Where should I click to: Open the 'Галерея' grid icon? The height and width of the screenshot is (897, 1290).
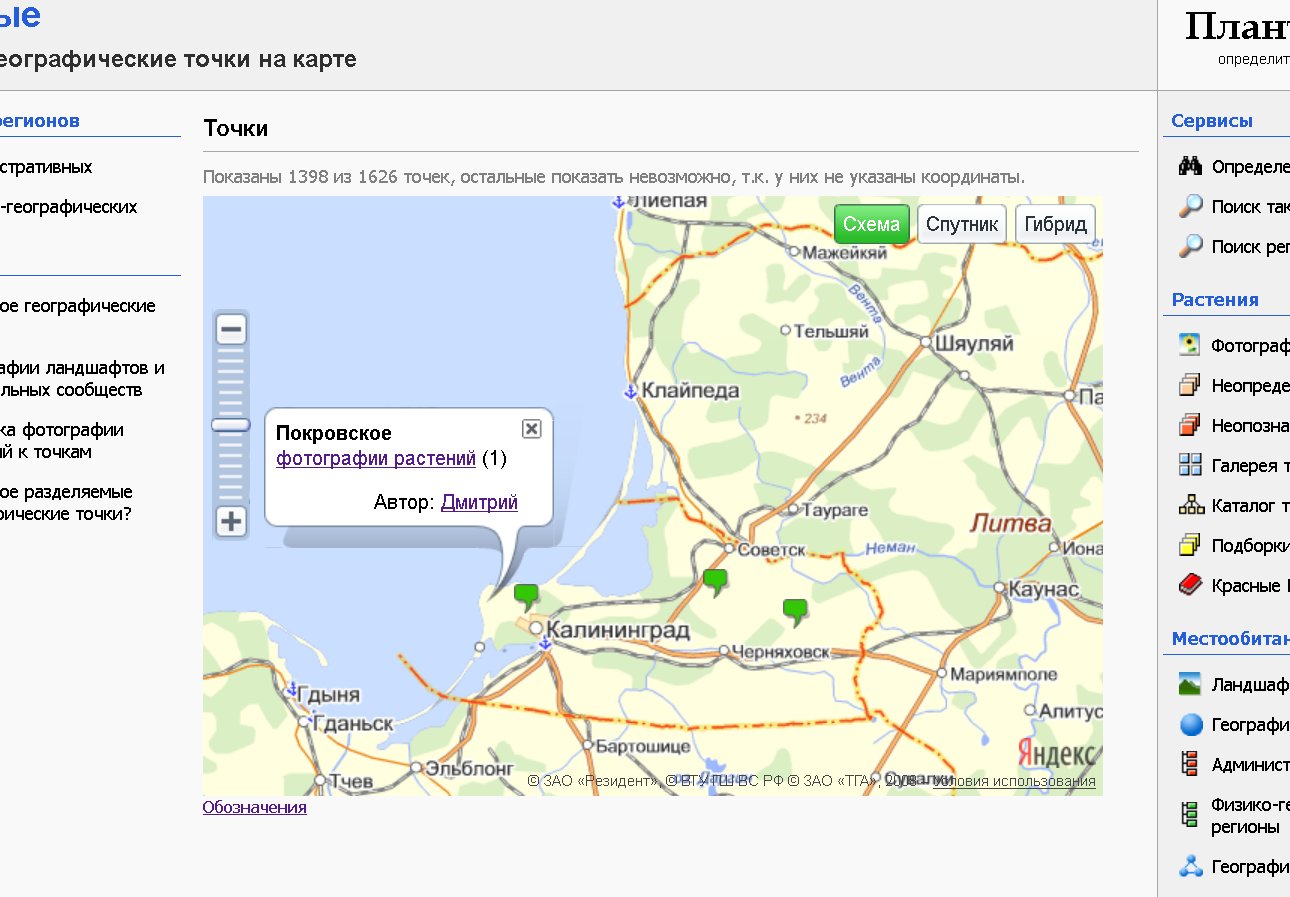coord(1190,465)
